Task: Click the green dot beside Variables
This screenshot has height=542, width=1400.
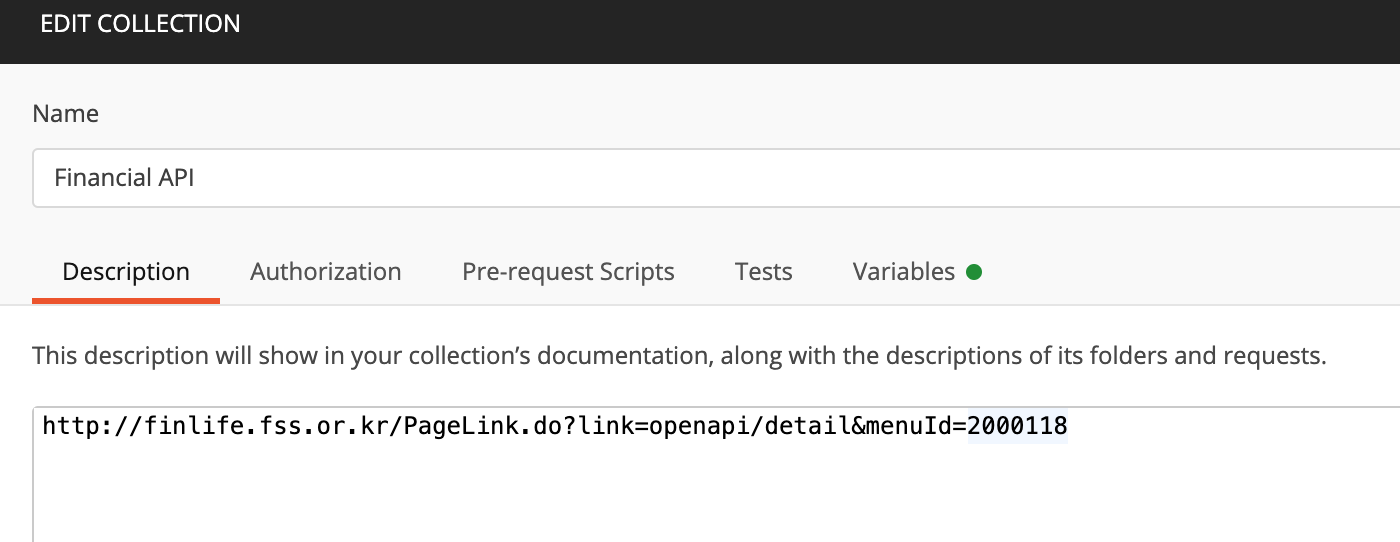Action: (x=974, y=272)
